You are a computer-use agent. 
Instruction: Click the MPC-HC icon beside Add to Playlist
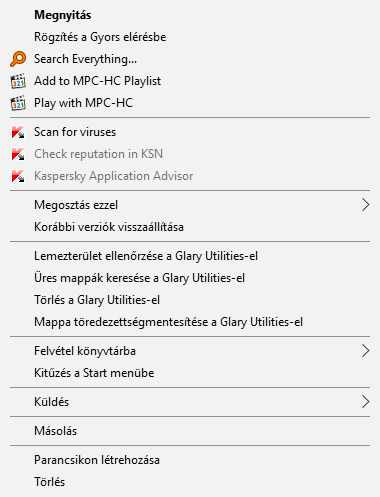coord(18,81)
